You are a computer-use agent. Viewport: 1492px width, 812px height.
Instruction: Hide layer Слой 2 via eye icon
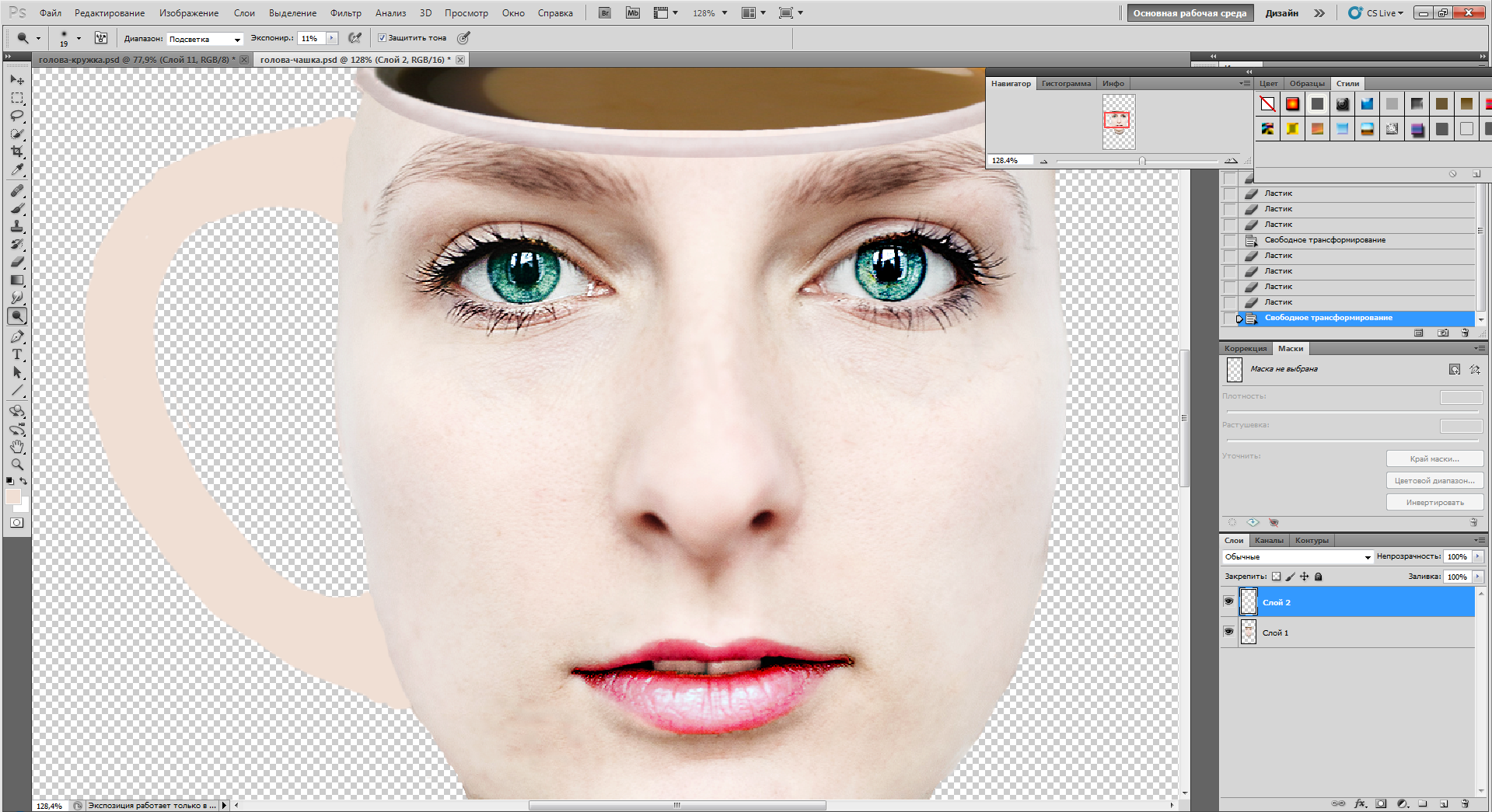(1228, 601)
